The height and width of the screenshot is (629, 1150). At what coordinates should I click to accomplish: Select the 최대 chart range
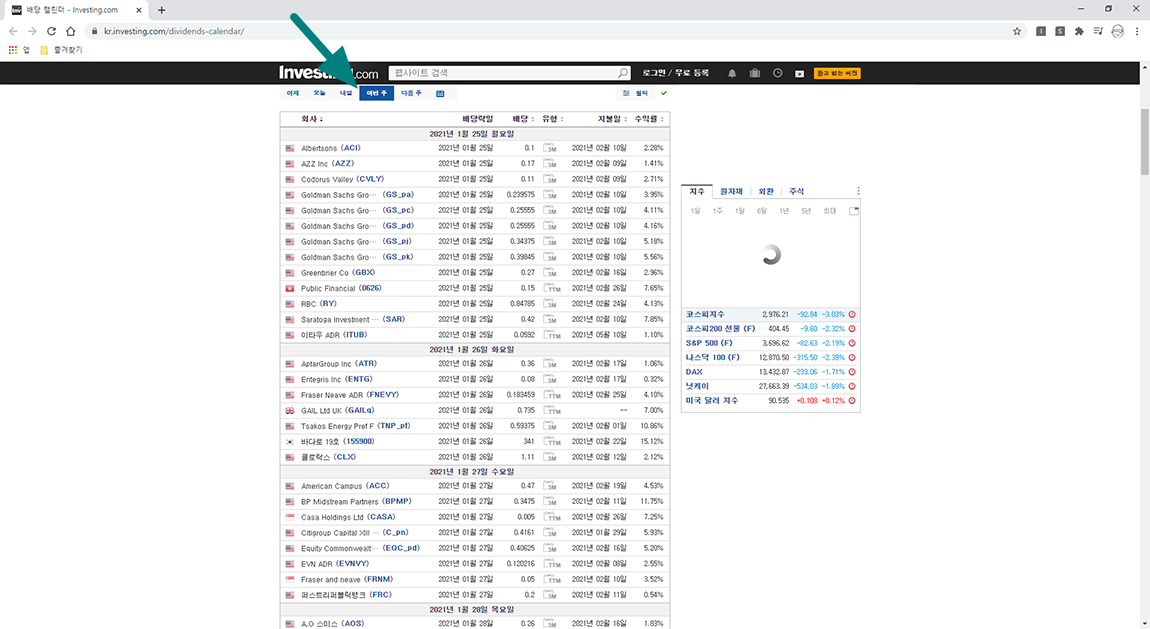click(829, 211)
